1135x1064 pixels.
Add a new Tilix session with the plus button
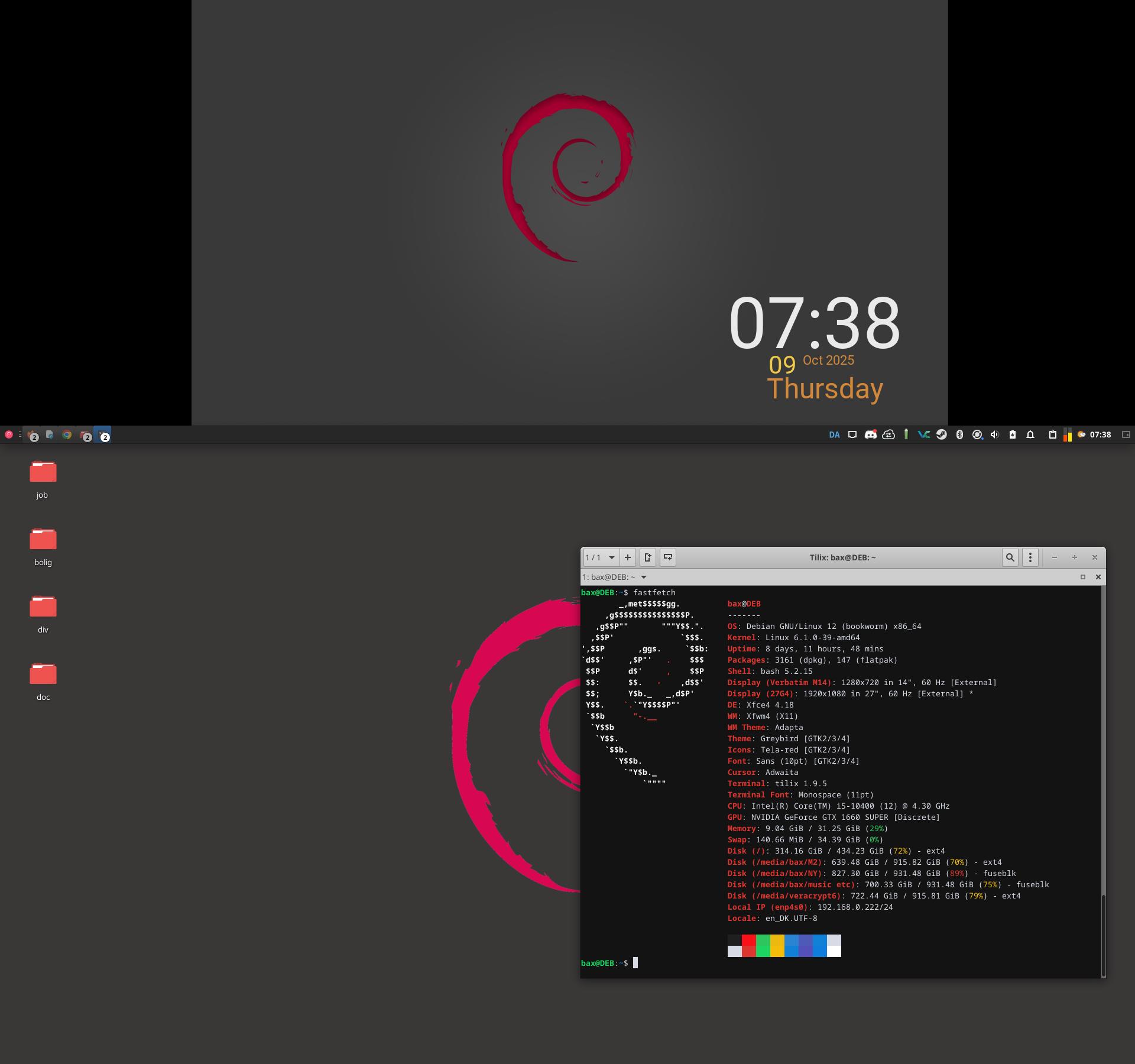pyautogui.click(x=627, y=557)
